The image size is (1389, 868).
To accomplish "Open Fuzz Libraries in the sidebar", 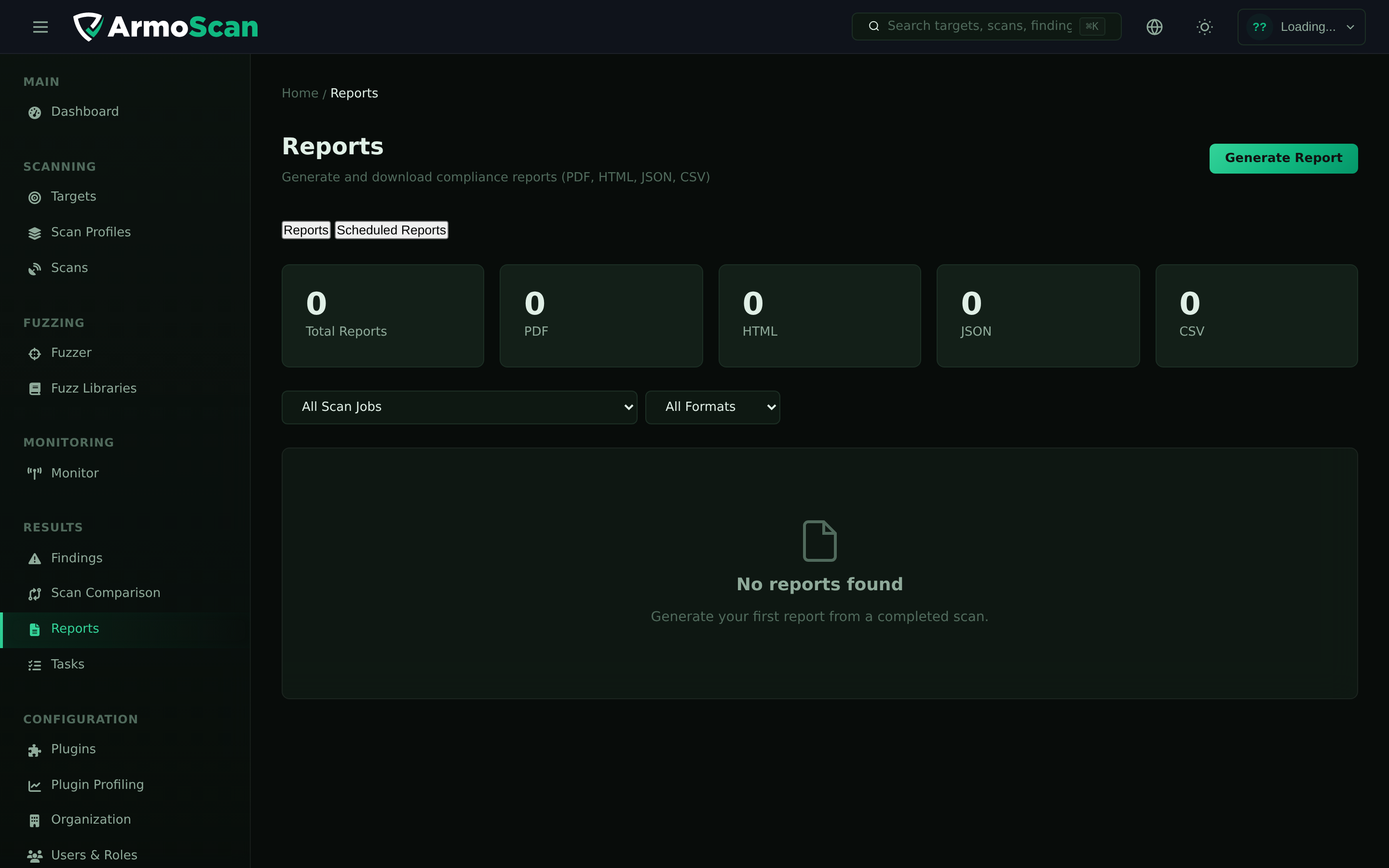I will [125, 389].
